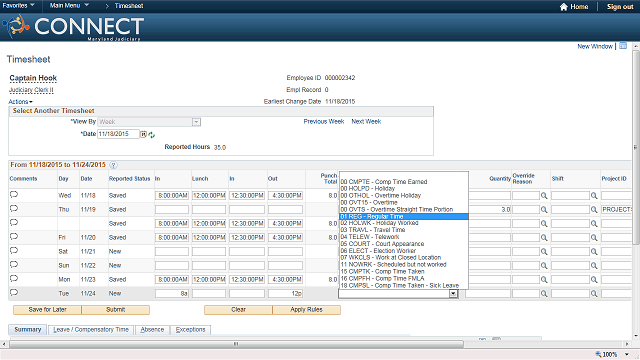This screenshot has width=640, height=360.
Task: Click override reason lookup icon in Tue row
Action: pos(544,293)
